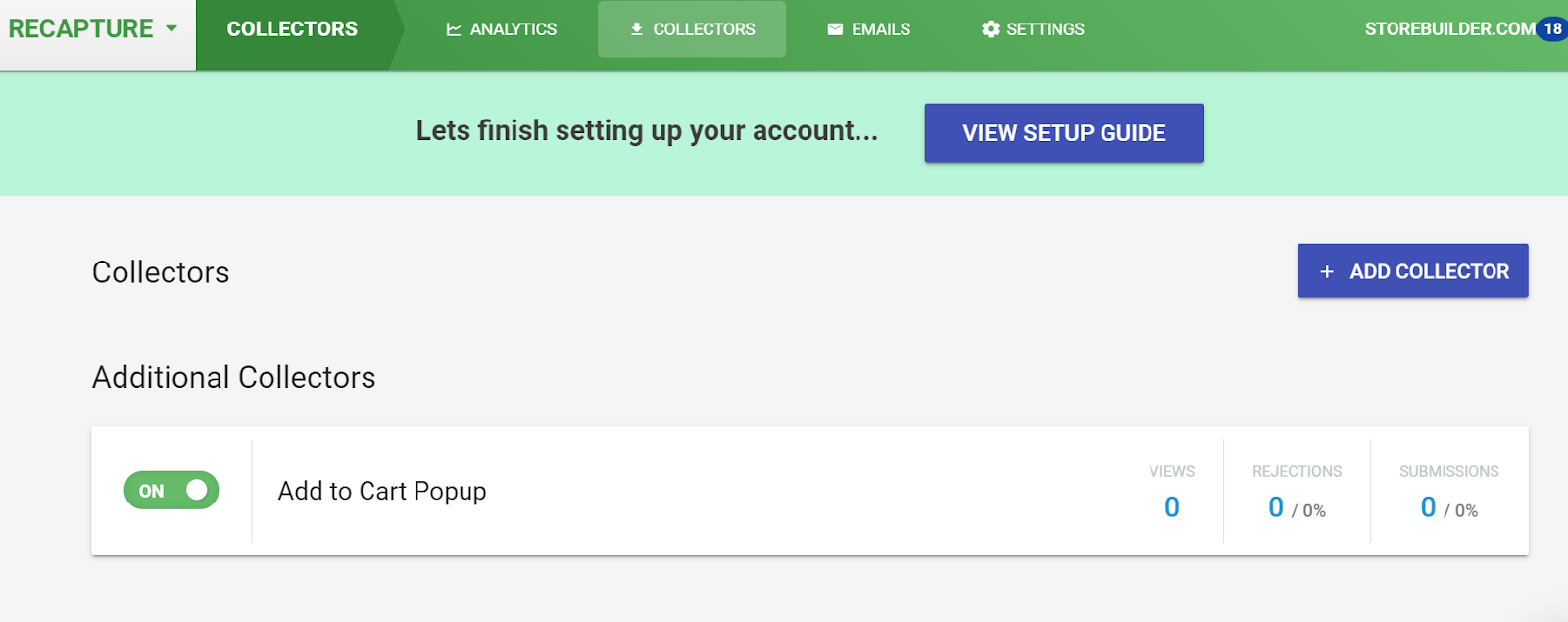Image resolution: width=1568 pixels, height=622 pixels.
Task: Click the Collectors download arrow icon
Action: (x=637, y=29)
